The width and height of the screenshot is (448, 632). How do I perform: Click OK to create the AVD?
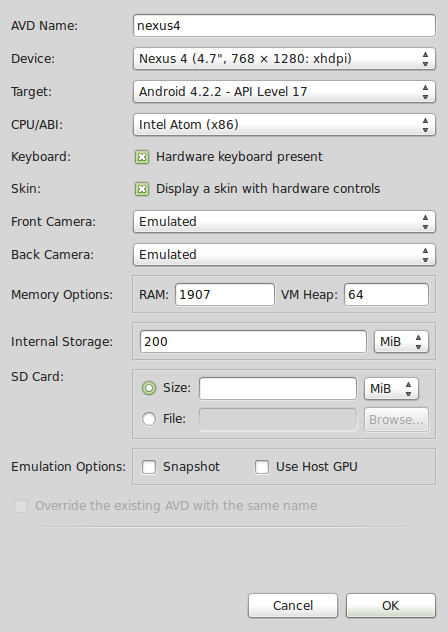pyautogui.click(x=391, y=605)
